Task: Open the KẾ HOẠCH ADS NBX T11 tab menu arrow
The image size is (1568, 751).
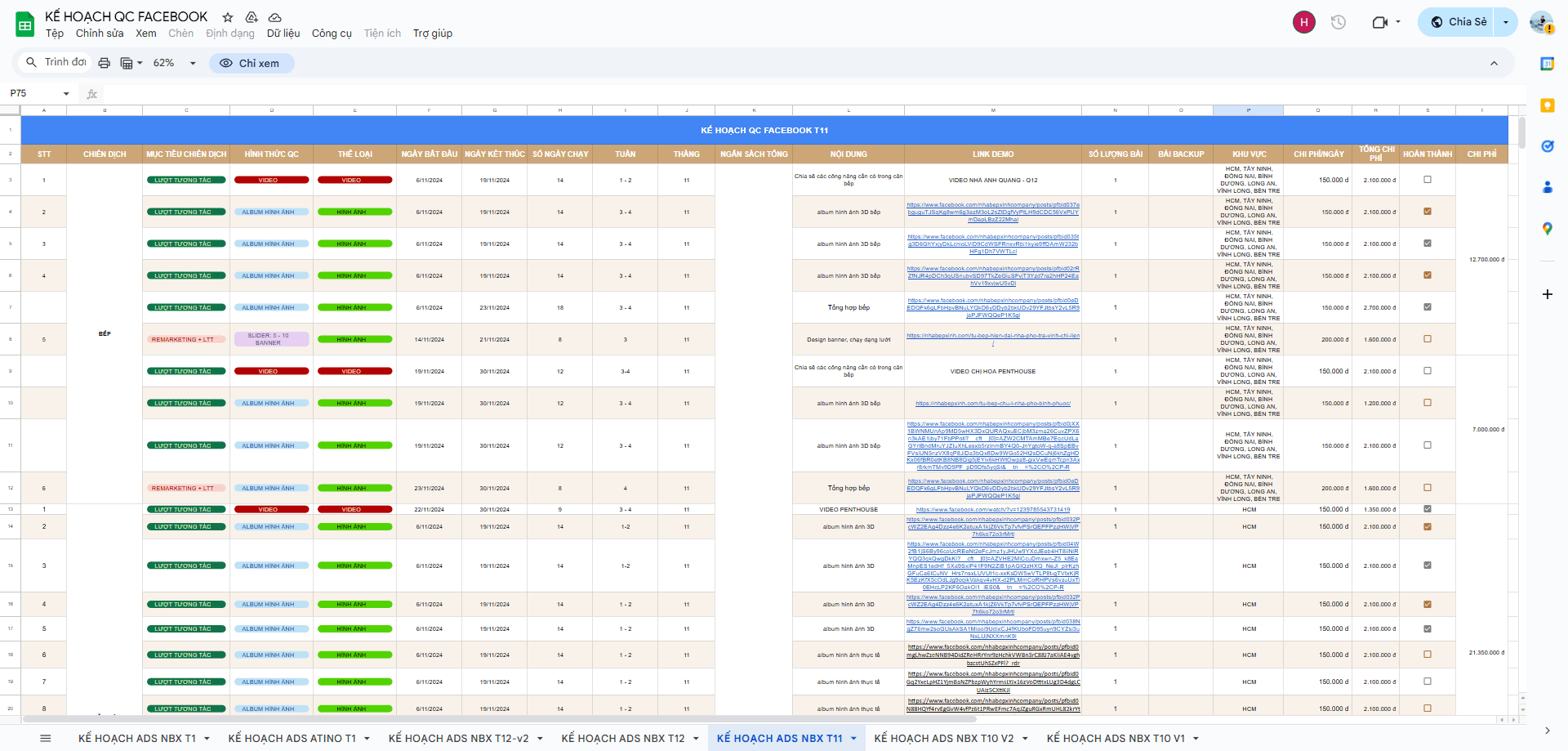Action: [853, 738]
